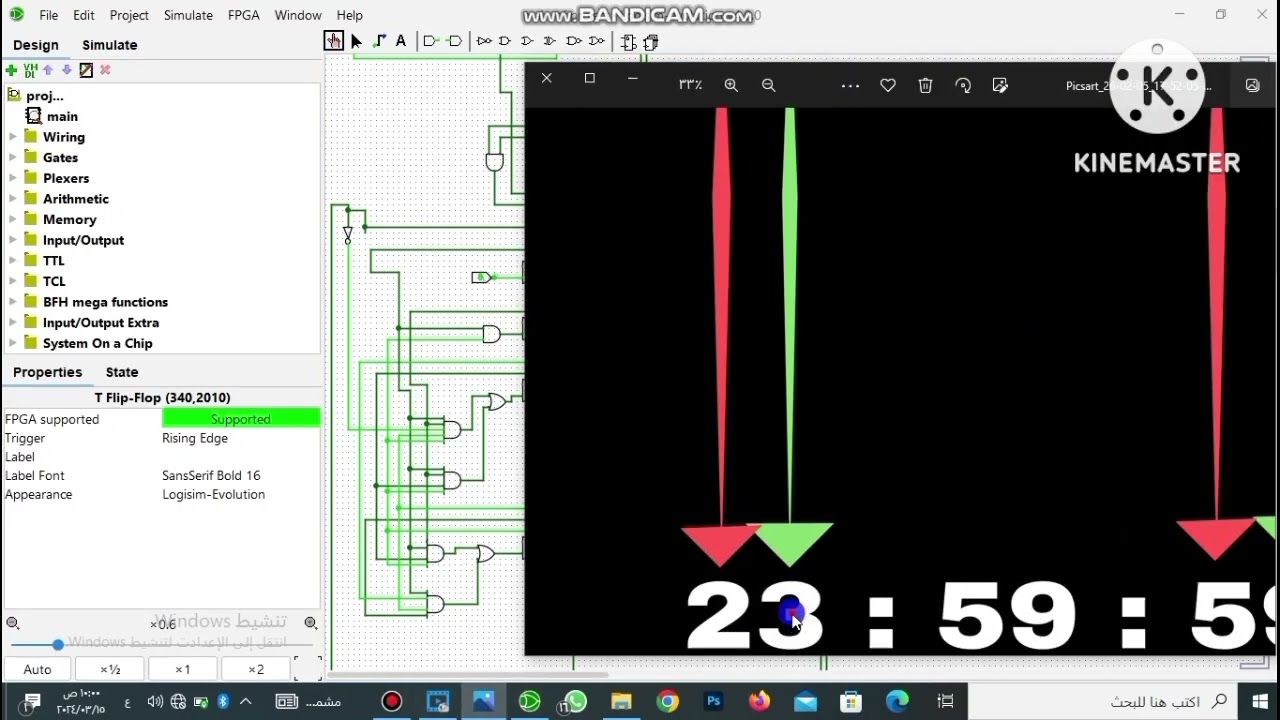This screenshot has width=1280, height=720.
Task: Zoom out on photo viewer image
Action: 769,85
